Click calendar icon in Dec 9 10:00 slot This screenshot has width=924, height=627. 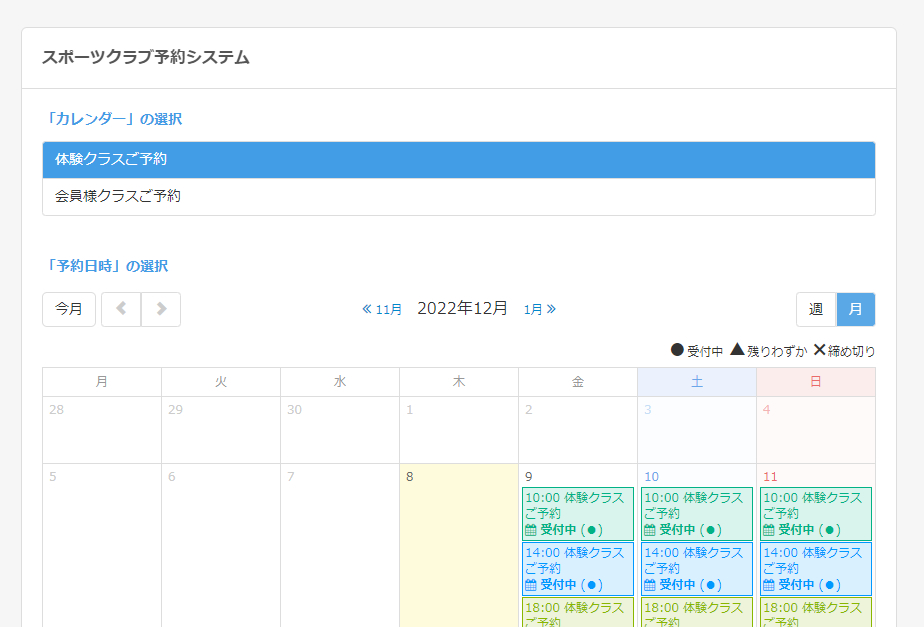pyautogui.click(x=531, y=530)
